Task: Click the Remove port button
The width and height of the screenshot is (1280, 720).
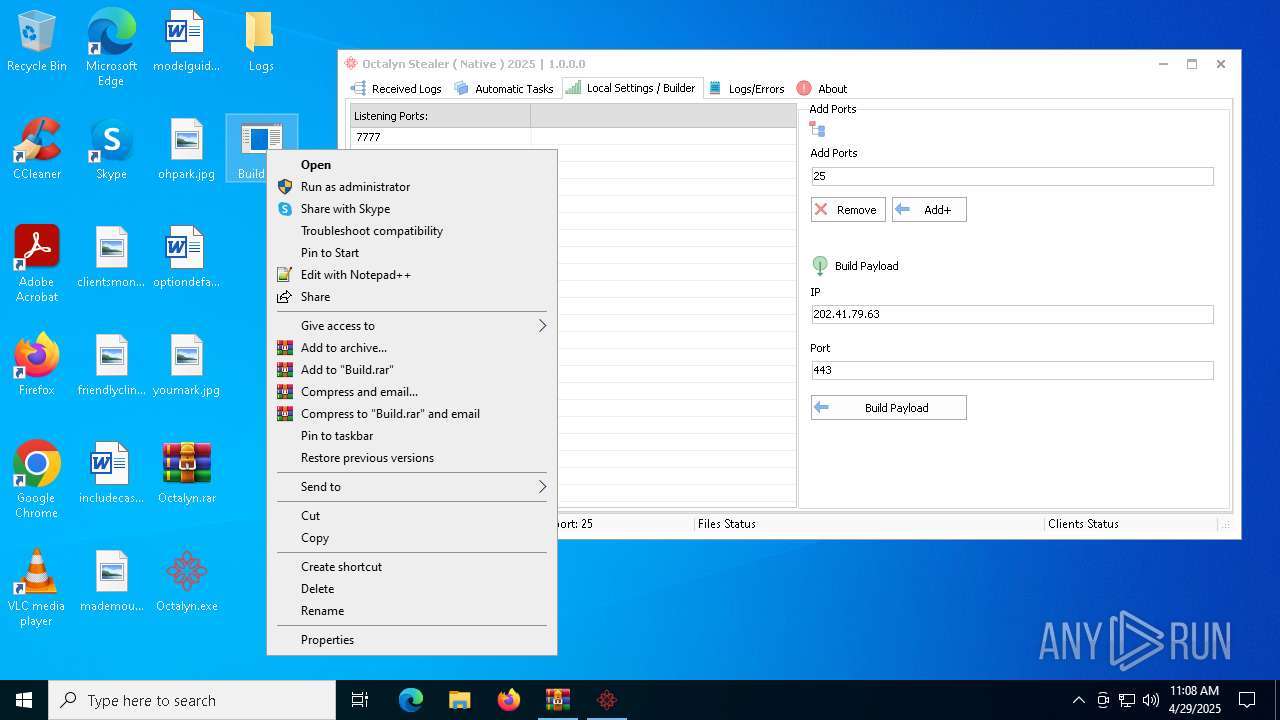Action: click(848, 210)
